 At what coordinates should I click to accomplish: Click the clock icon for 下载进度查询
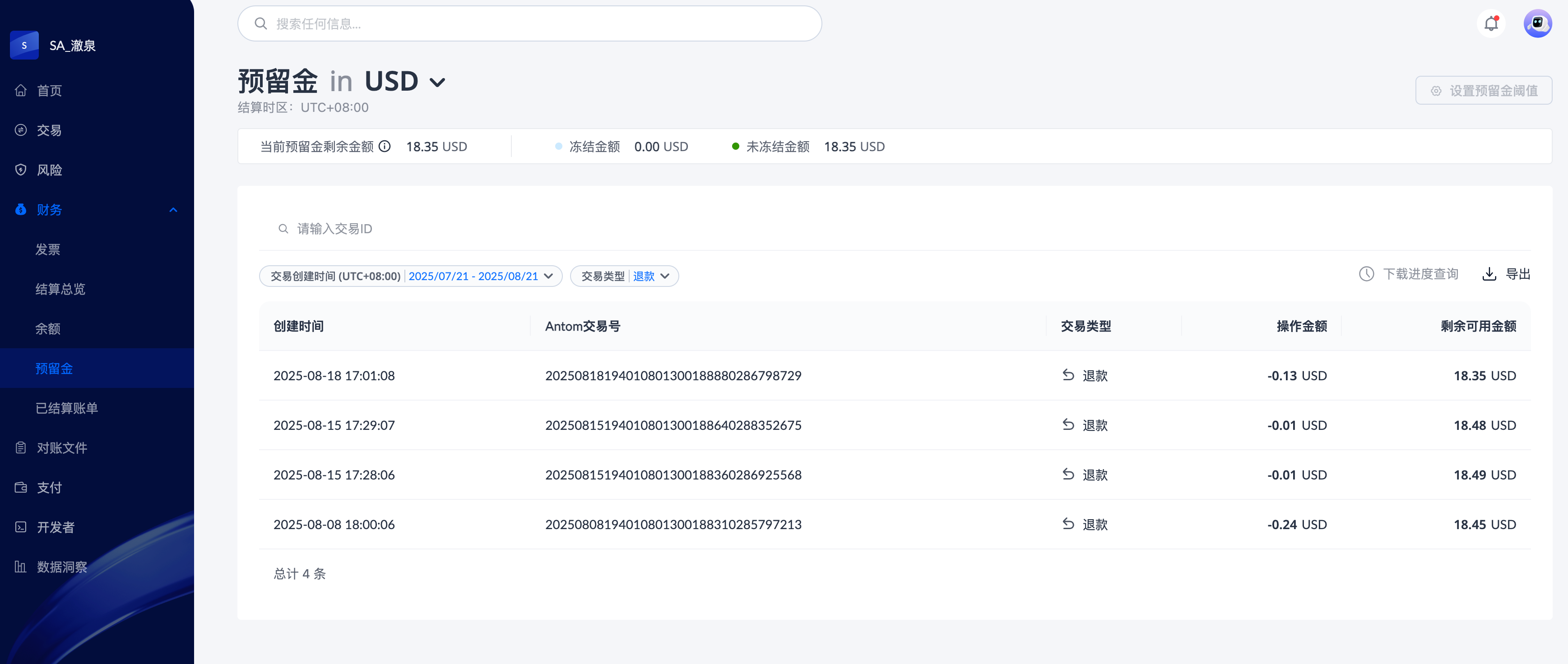pos(1367,274)
